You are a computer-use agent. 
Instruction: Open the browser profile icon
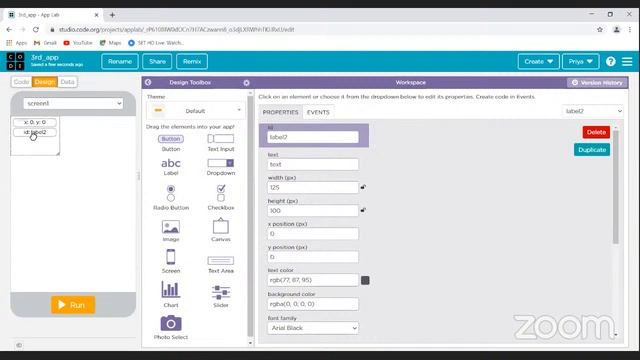[617, 29]
